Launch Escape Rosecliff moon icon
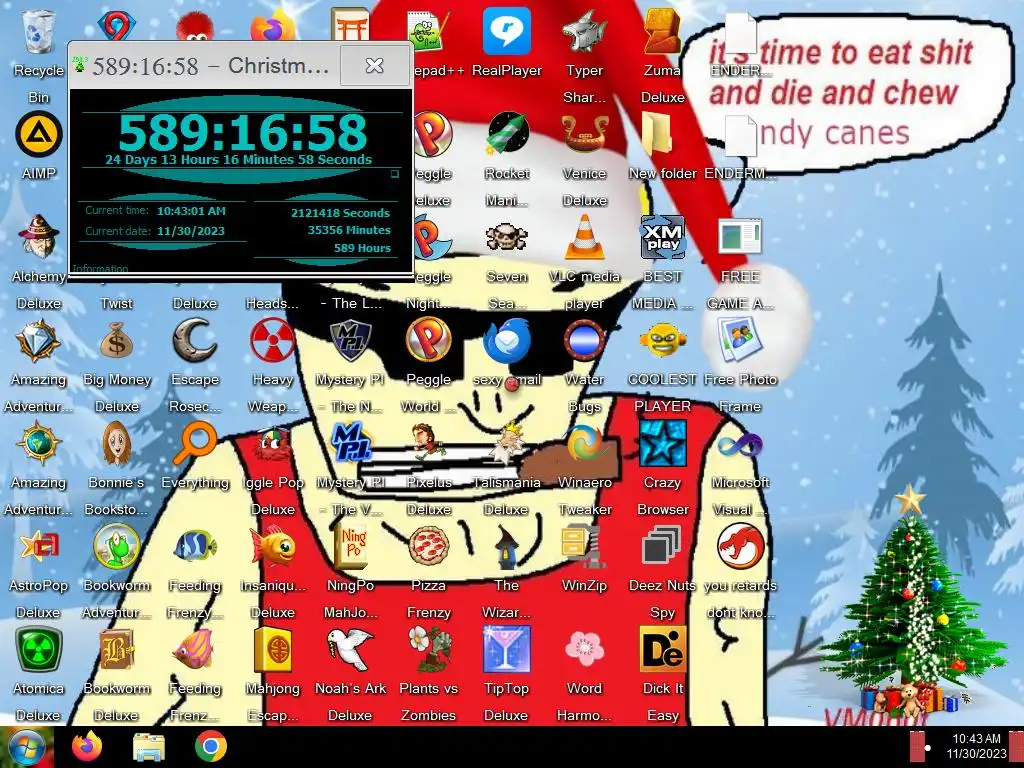The image size is (1024, 768). coord(195,340)
